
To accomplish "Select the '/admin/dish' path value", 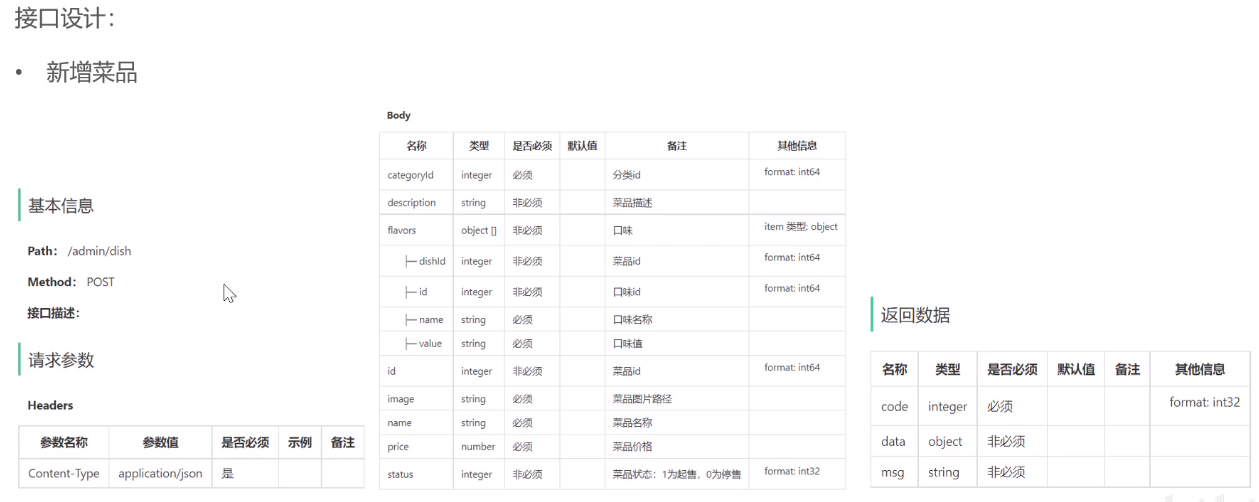I will point(99,251).
